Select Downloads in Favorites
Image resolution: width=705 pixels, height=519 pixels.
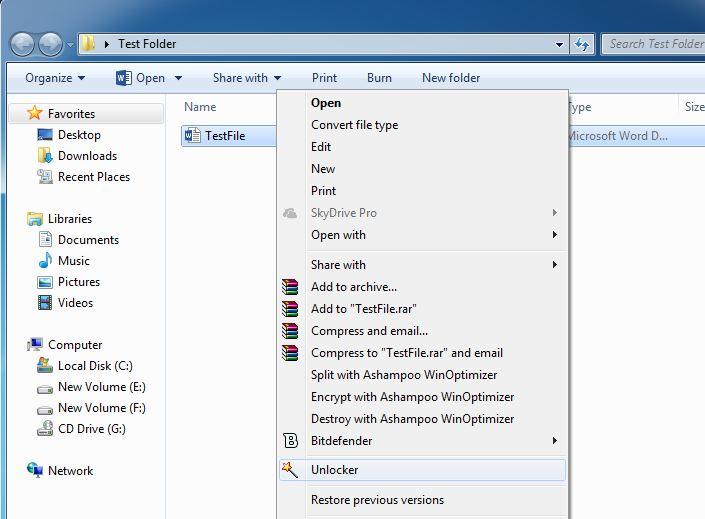[x=87, y=156]
